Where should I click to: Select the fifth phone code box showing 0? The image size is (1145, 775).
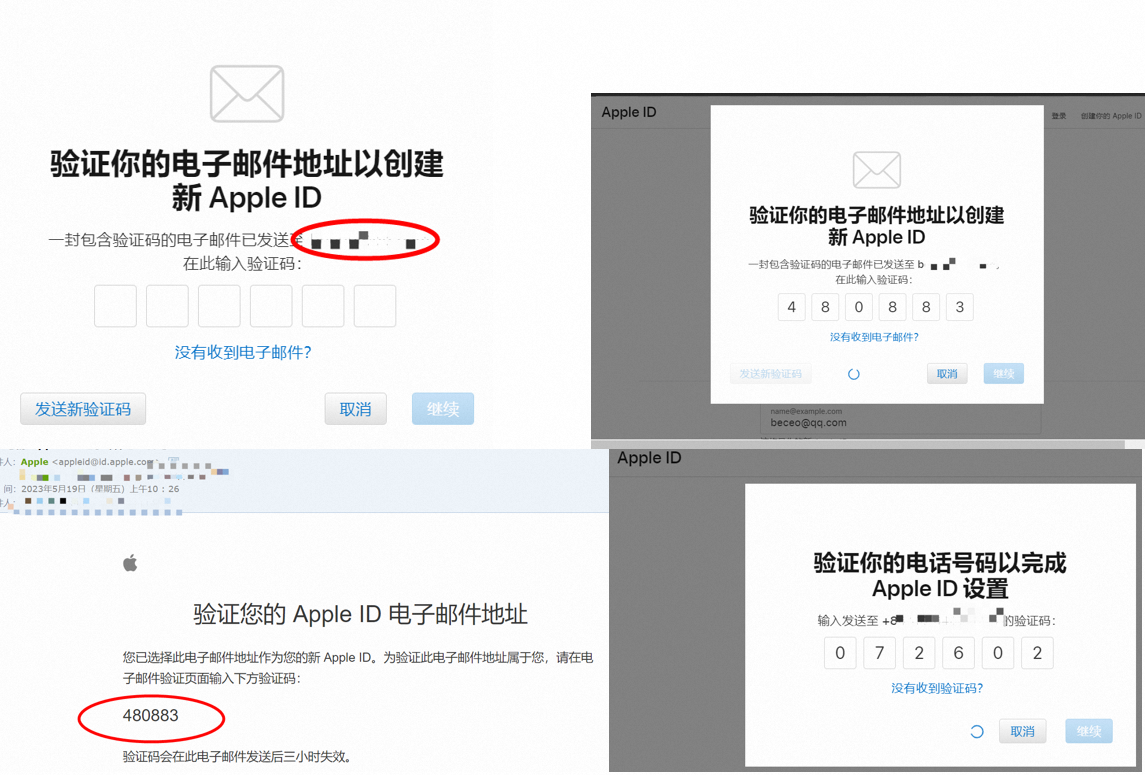point(998,653)
